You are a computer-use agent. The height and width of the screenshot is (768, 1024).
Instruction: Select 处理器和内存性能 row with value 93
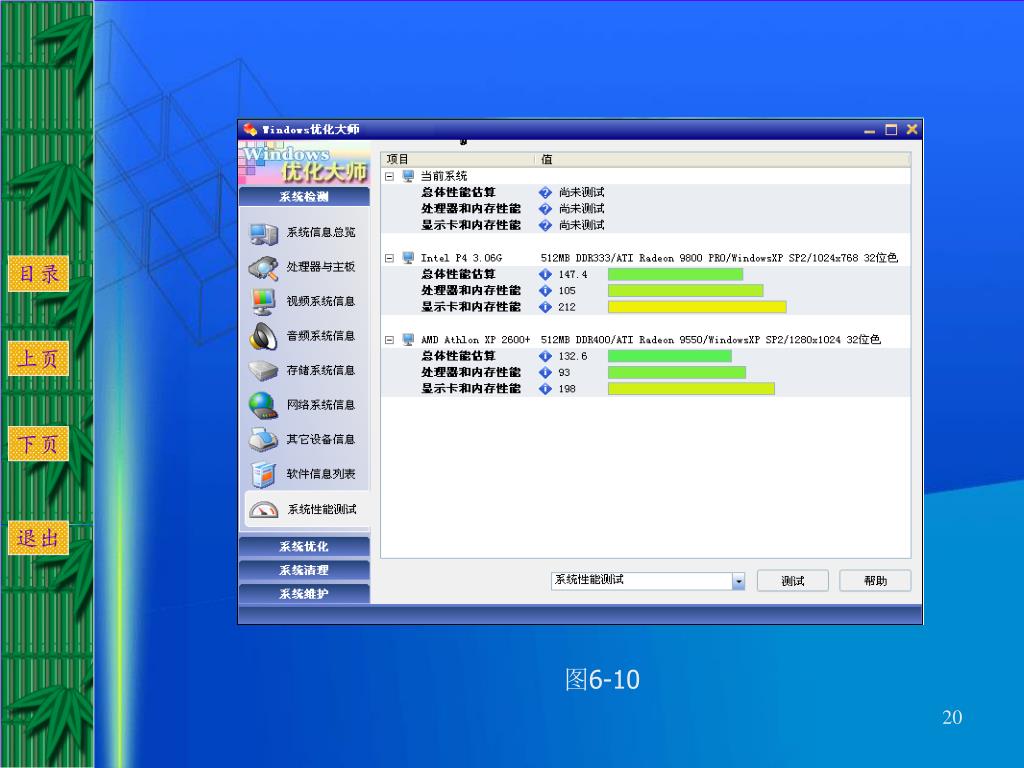click(645, 372)
